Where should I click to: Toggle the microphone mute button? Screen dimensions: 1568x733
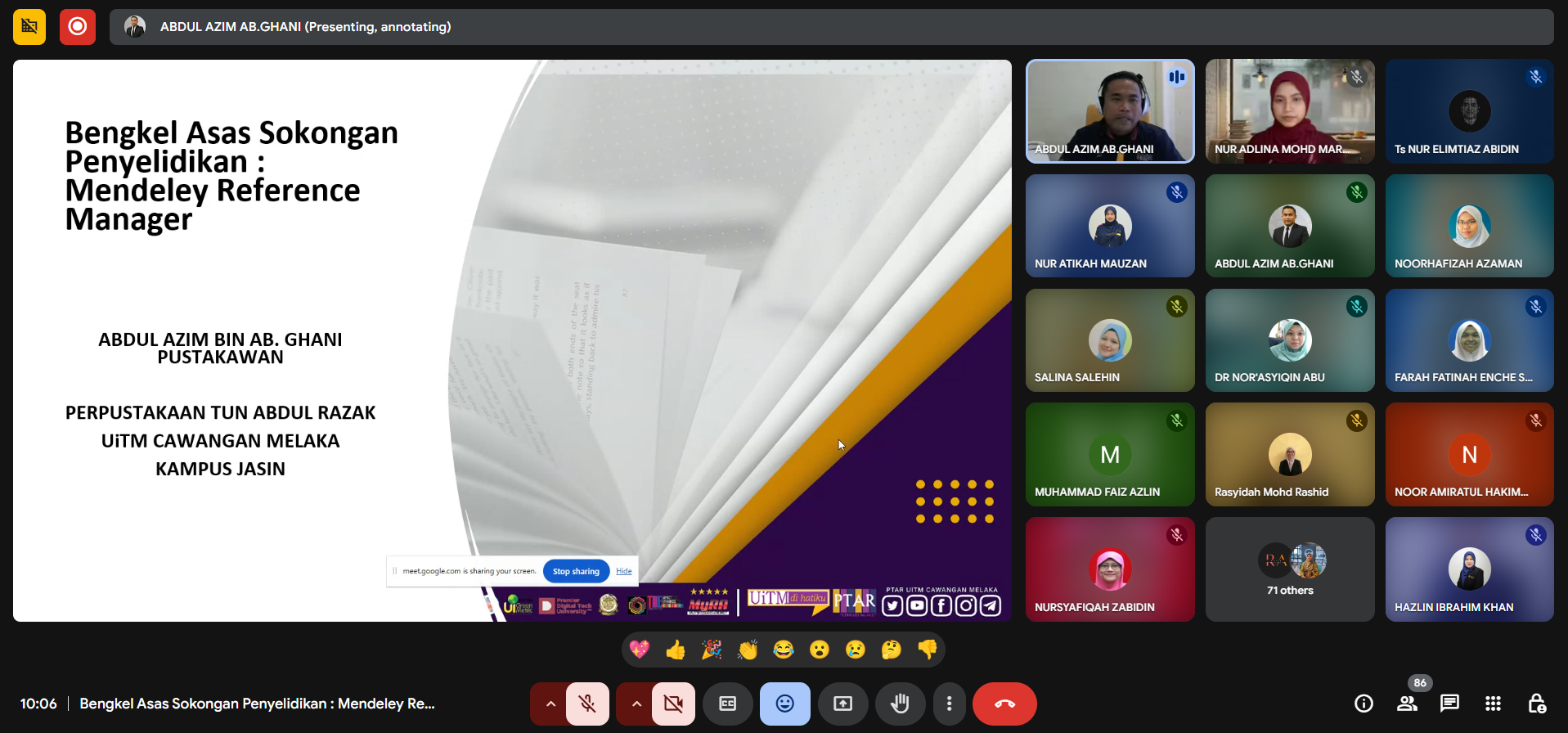[587, 704]
